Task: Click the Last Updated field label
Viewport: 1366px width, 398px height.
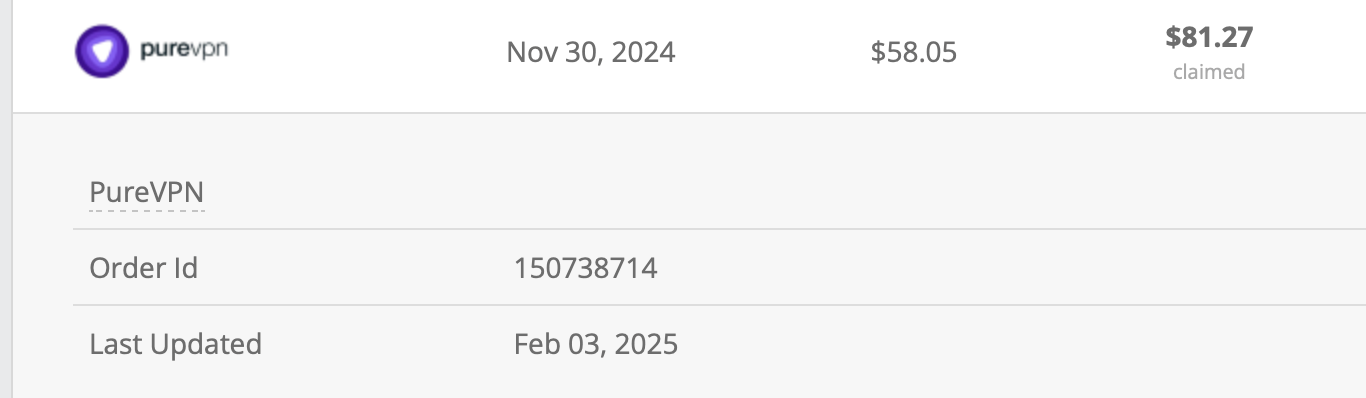Action: (x=176, y=344)
